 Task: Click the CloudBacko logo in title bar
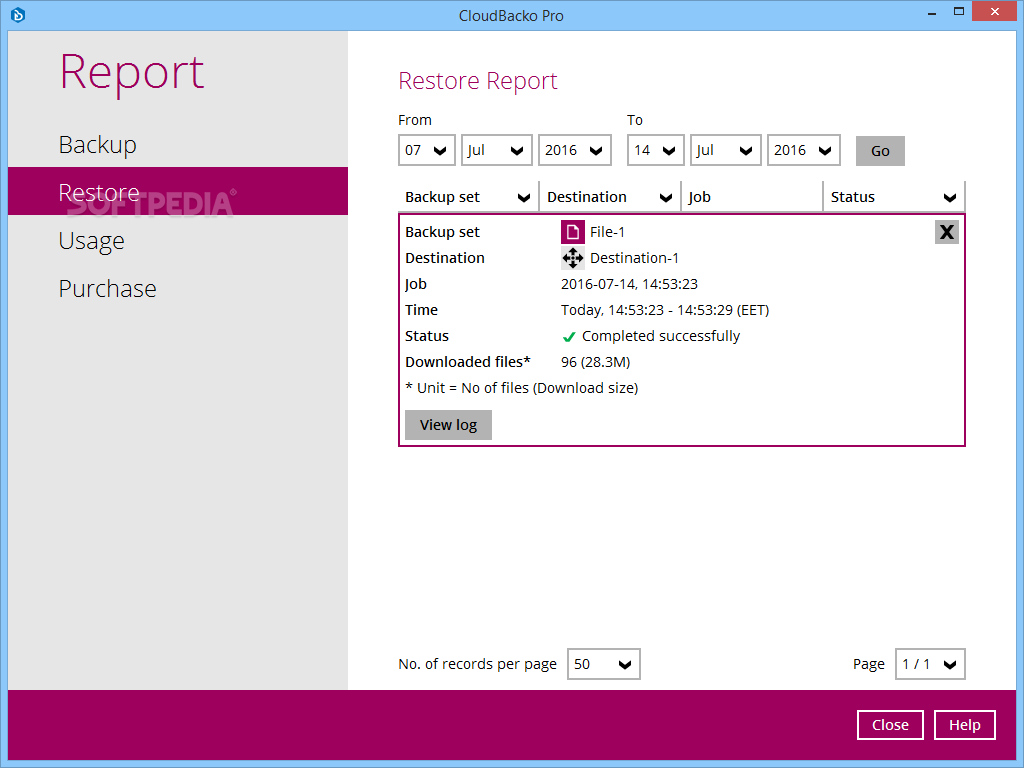click(x=18, y=14)
